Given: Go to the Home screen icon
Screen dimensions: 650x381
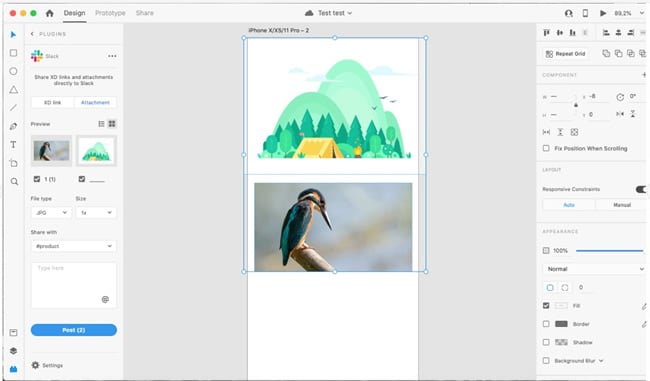Looking at the screenshot, I should pos(49,13).
